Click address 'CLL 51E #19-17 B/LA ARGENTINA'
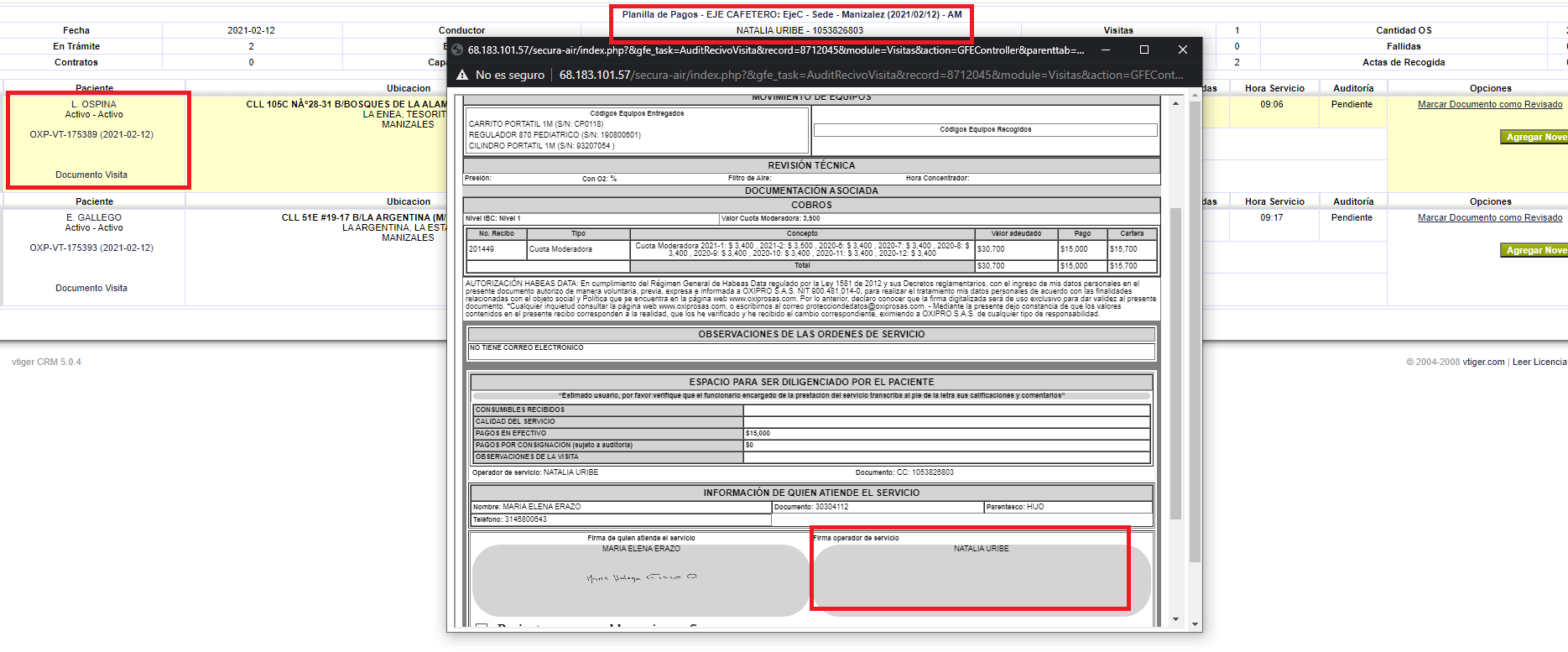The height and width of the screenshot is (652, 1568). tap(364, 217)
